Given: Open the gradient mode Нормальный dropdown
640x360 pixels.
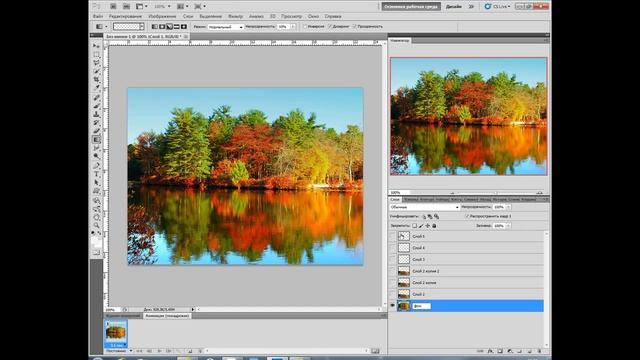Looking at the screenshot, I should tap(225, 27).
